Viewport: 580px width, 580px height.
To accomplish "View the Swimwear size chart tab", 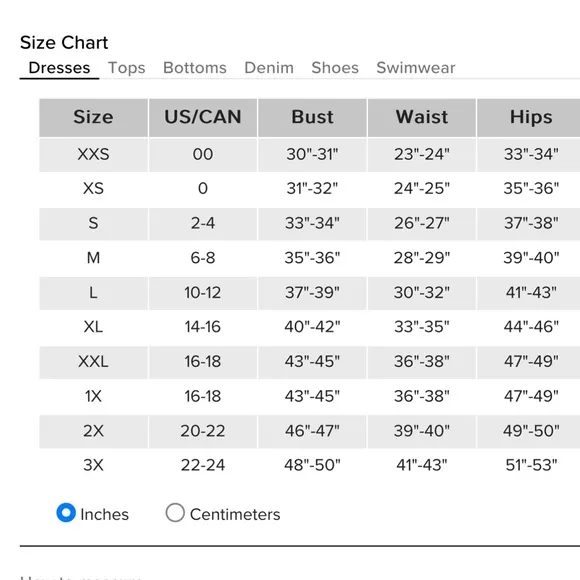I will click(416, 68).
